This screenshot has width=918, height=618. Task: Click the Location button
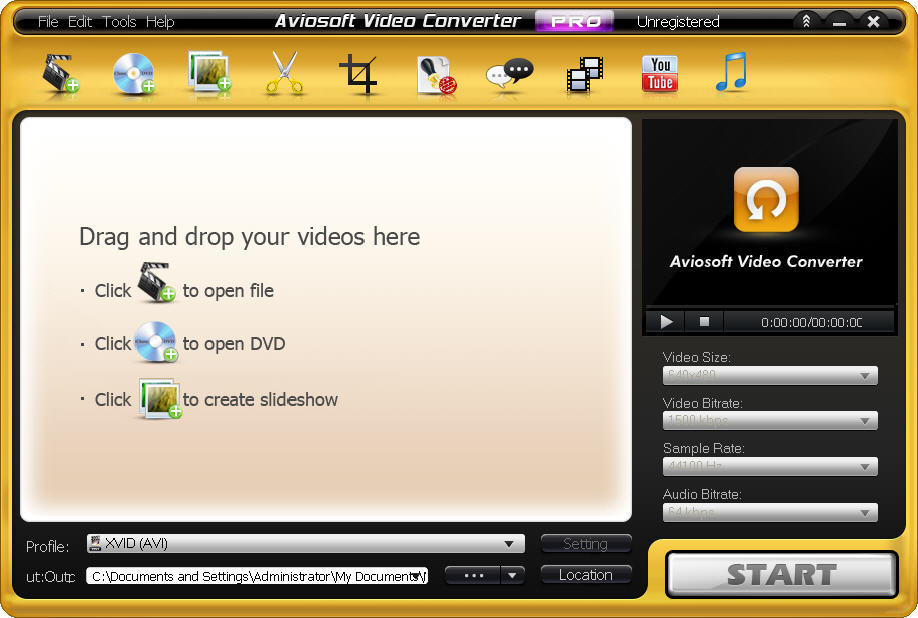(585, 575)
